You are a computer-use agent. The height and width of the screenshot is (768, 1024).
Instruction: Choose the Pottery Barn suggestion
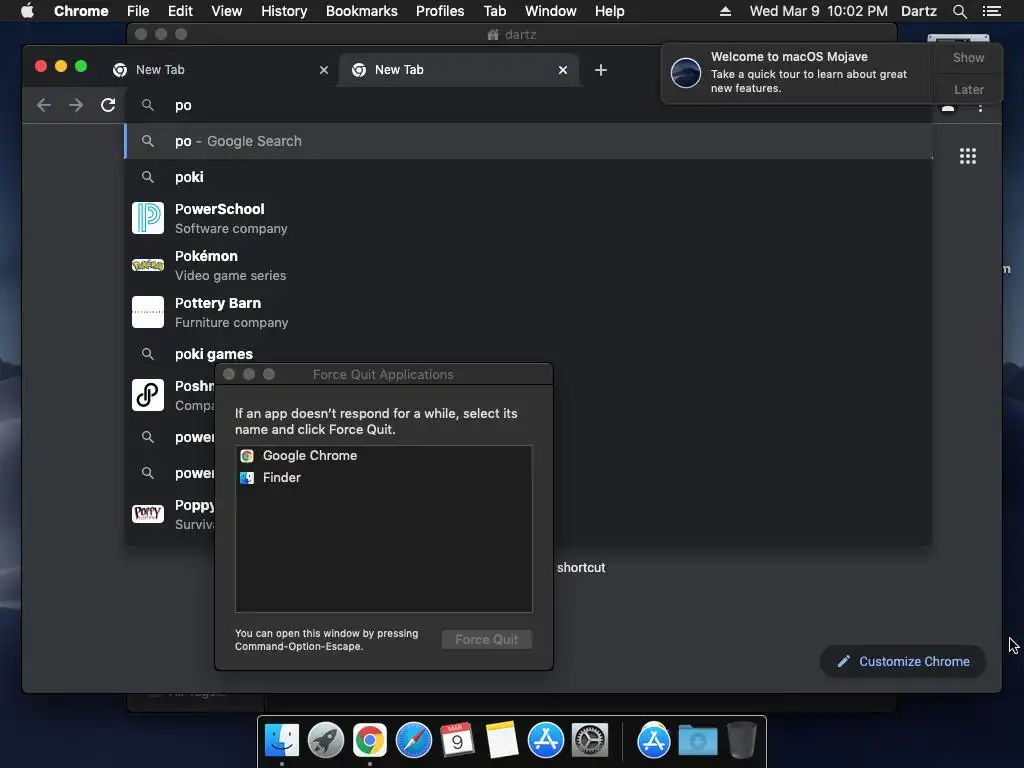tap(528, 312)
